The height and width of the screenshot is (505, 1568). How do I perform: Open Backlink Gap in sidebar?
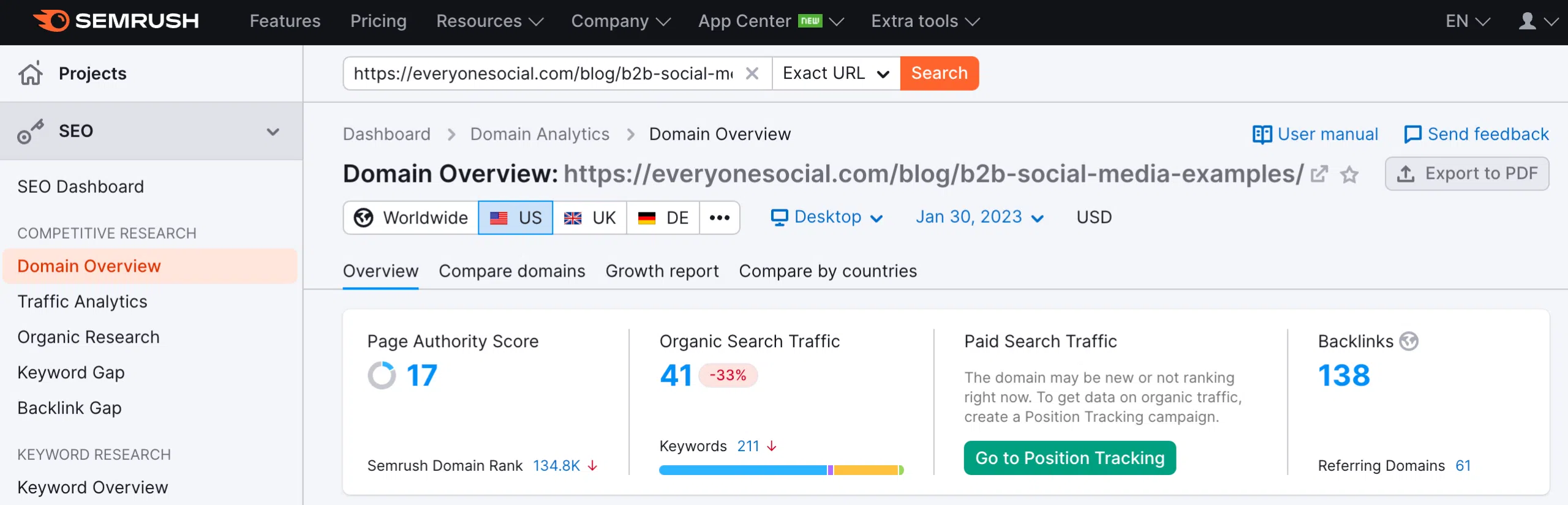point(69,408)
